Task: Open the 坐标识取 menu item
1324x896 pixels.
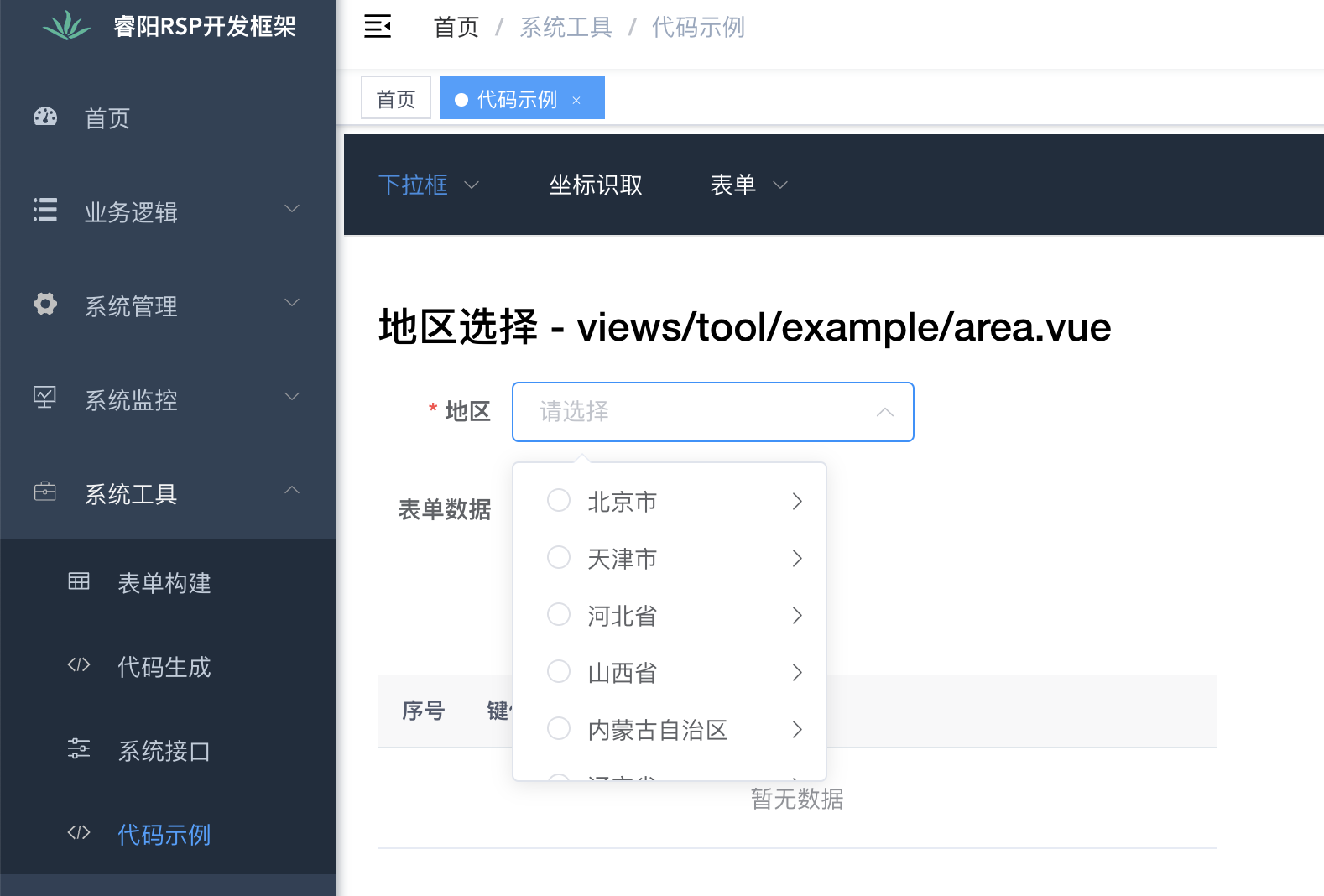Action: 596,185
